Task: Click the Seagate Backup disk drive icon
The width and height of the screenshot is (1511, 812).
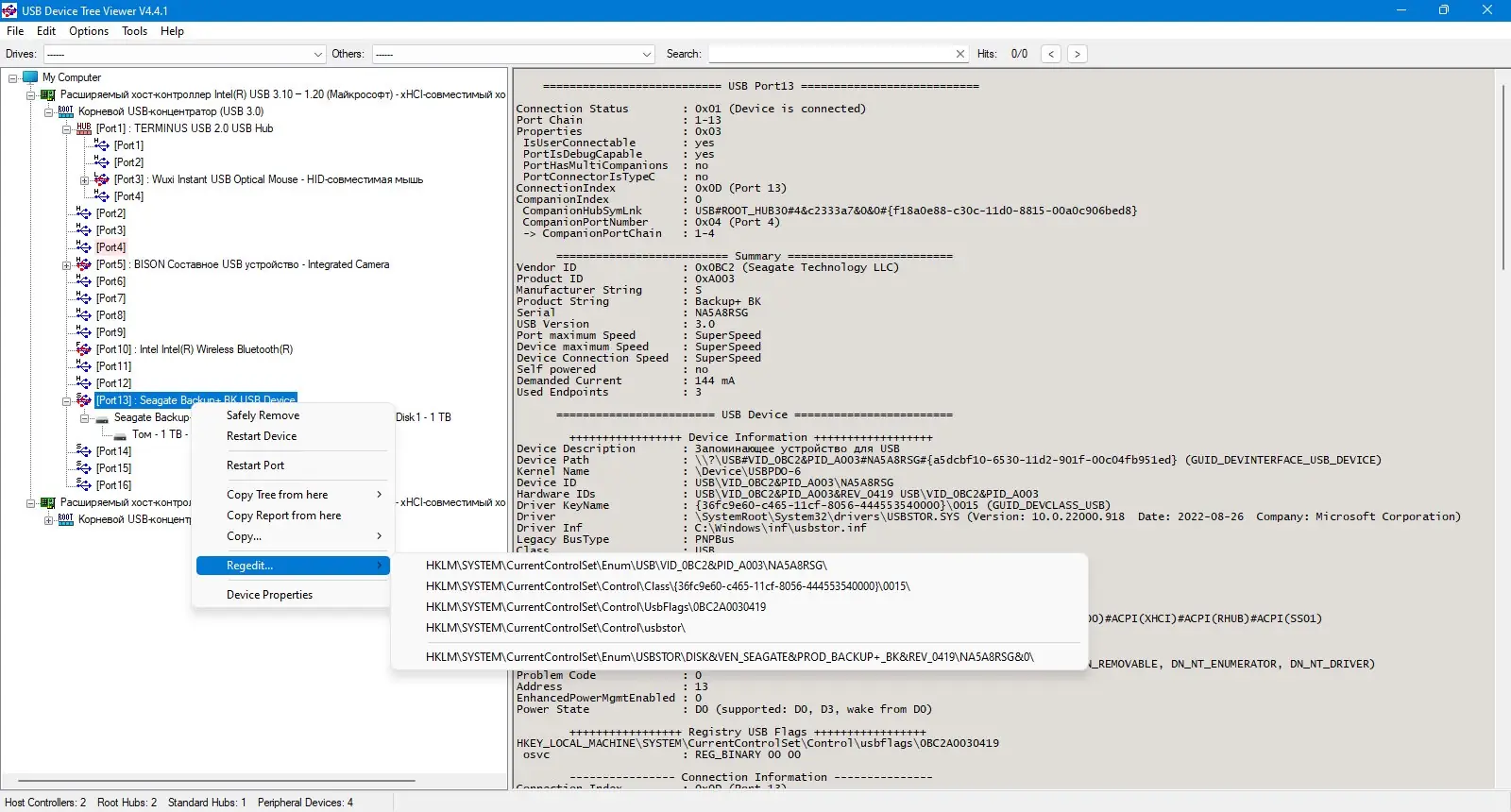Action: (x=102, y=417)
